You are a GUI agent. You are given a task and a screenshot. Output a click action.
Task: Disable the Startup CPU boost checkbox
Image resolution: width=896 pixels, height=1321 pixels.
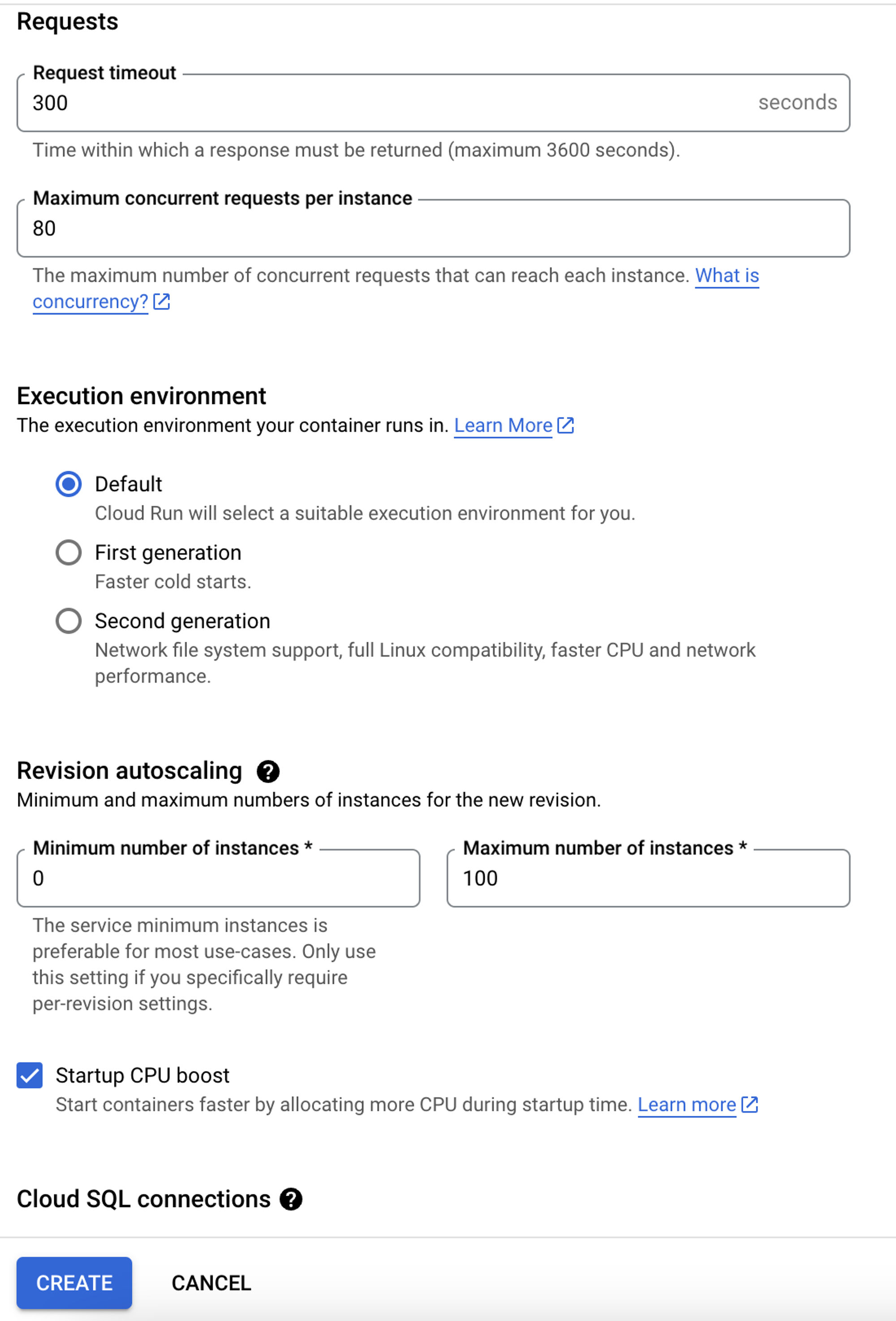[x=30, y=1076]
